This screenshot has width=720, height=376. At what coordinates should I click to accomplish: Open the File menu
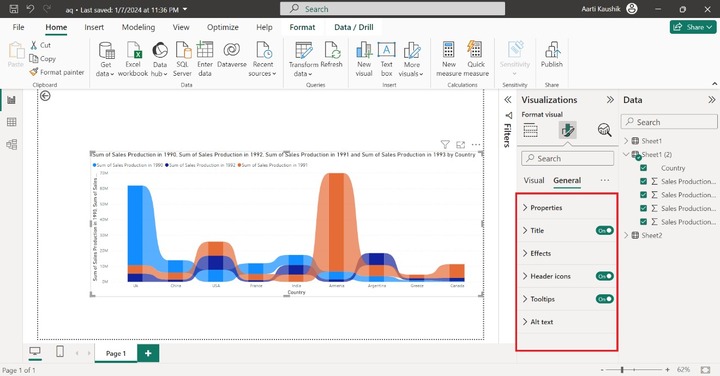(x=18, y=27)
